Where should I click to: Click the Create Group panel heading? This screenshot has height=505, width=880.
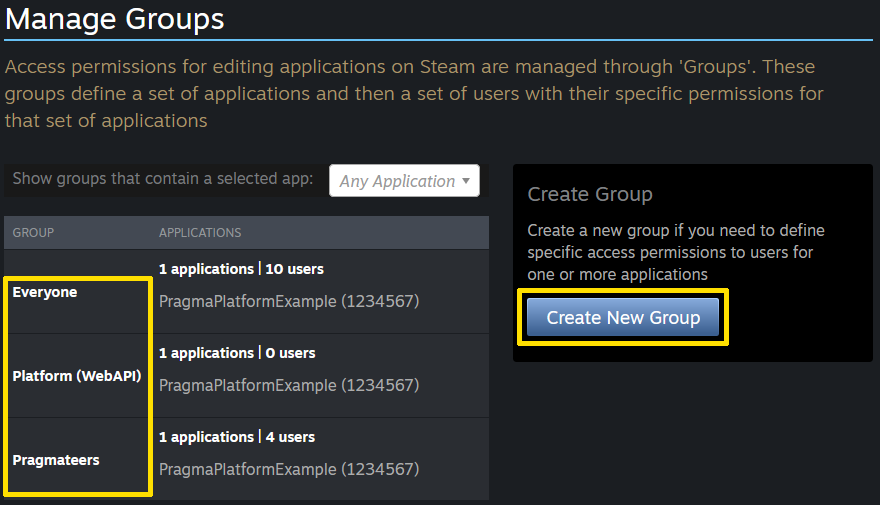tap(589, 194)
